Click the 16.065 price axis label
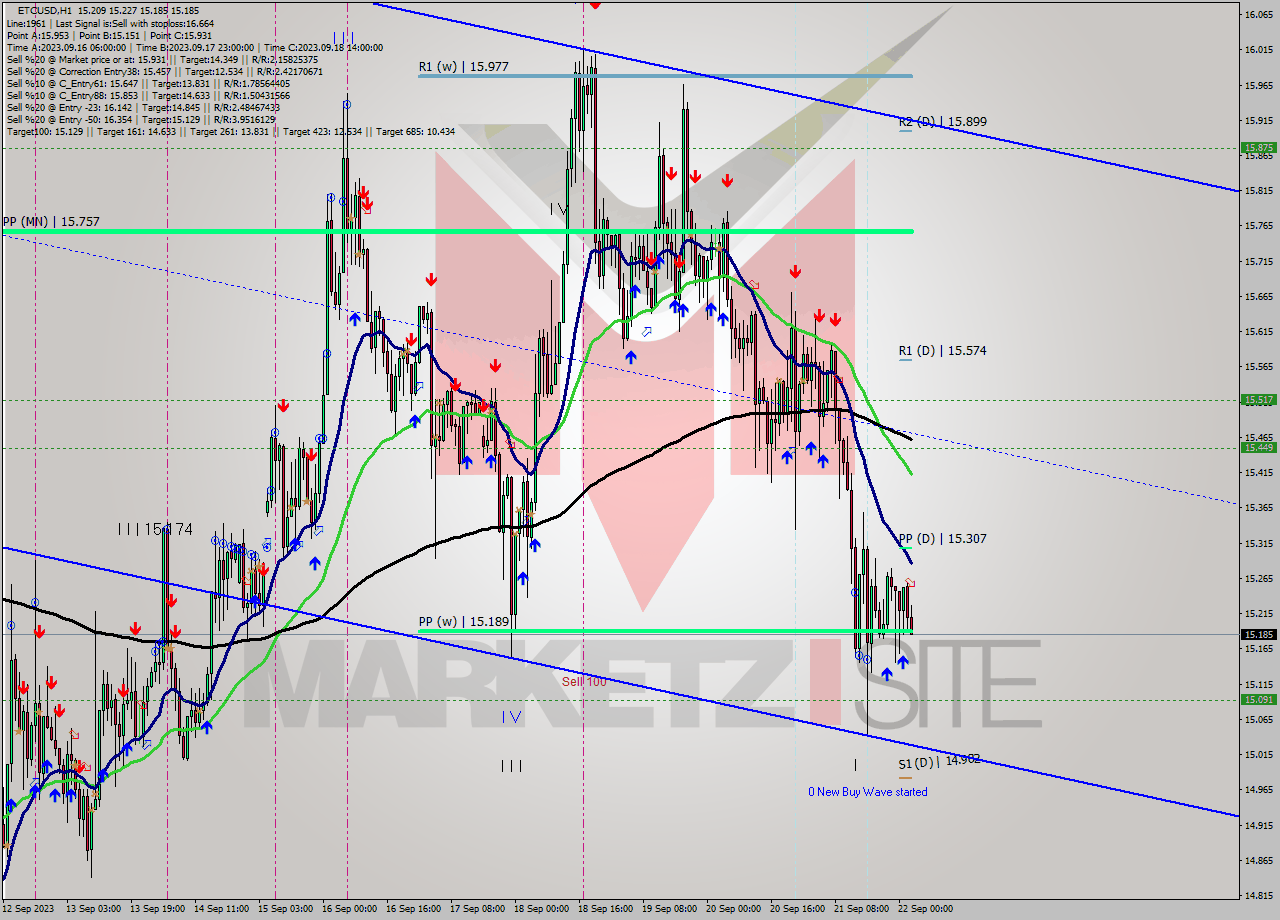Image resolution: width=1280 pixels, height=920 pixels. tap(1258, 14)
